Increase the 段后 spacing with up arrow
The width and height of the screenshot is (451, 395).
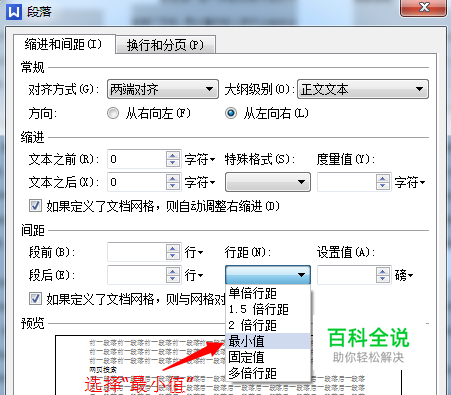tap(173, 271)
